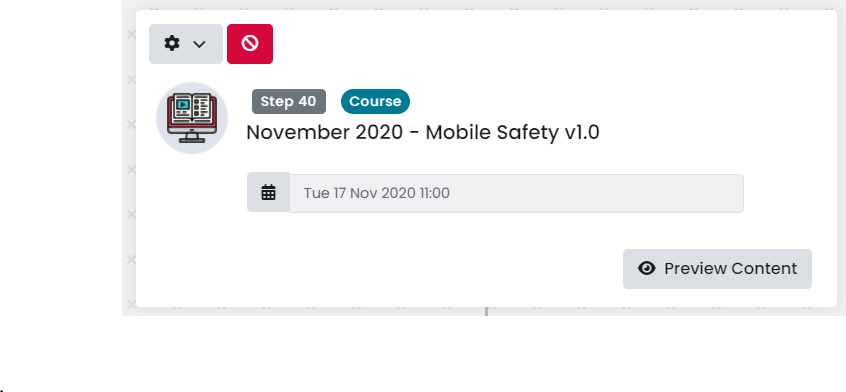Image resolution: width=846 pixels, height=392 pixels.
Task: Disable this step with the red button
Action: pos(250,44)
